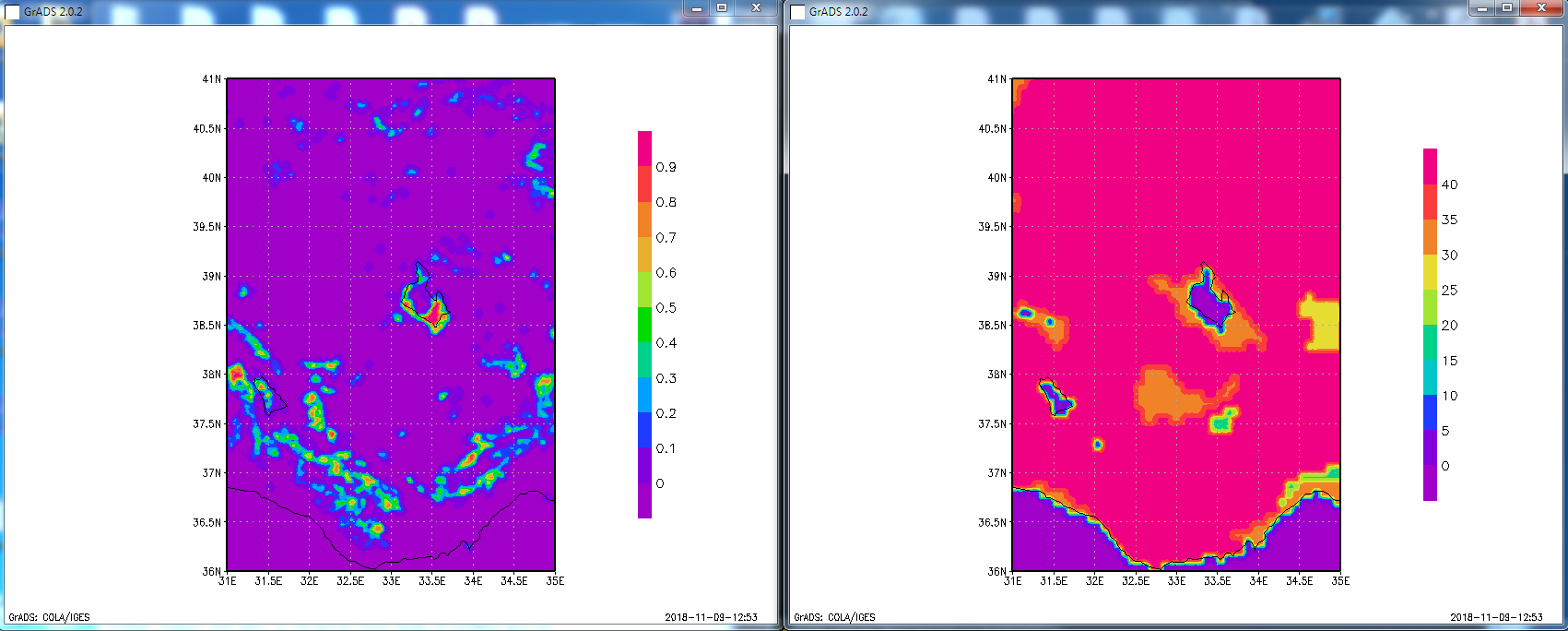Click the 31E axis label in the left plot
This screenshot has width=1568, height=631.
pos(227,581)
